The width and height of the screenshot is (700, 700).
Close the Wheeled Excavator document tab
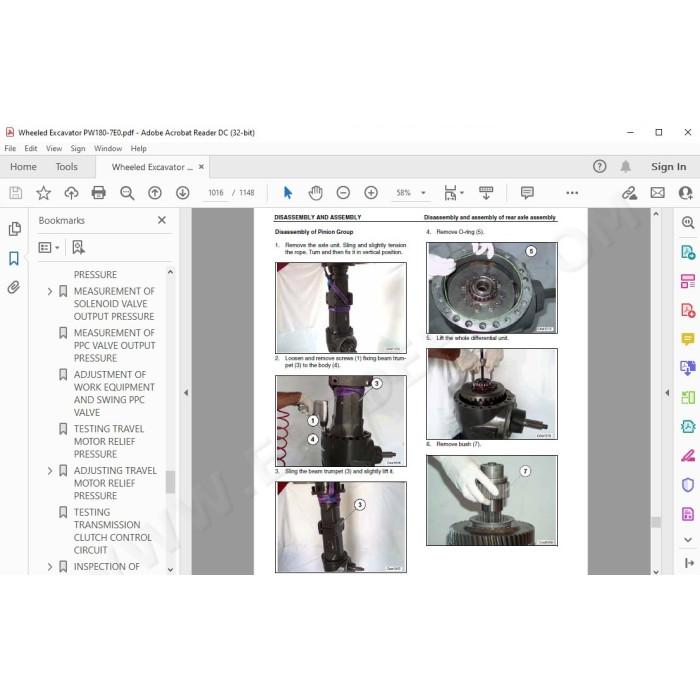click(201, 167)
